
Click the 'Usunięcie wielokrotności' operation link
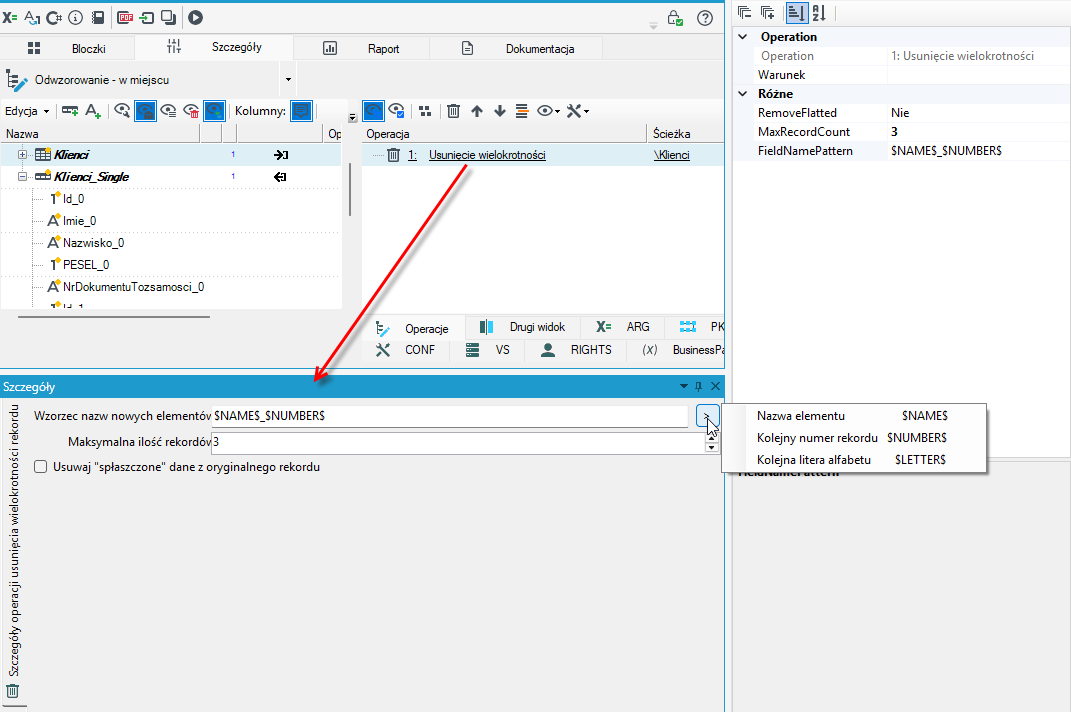(x=487, y=155)
